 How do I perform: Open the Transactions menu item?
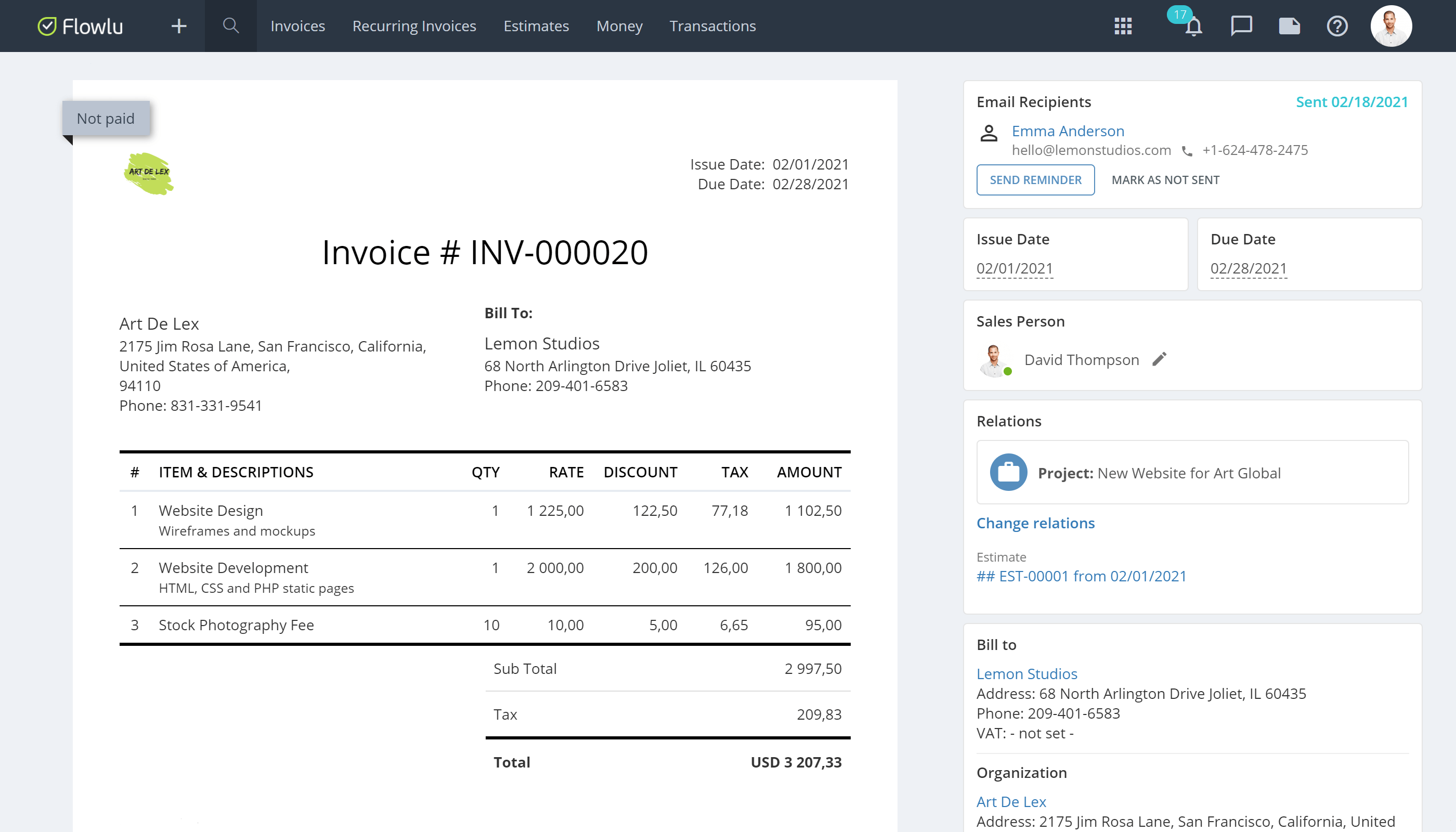point(712,25)
